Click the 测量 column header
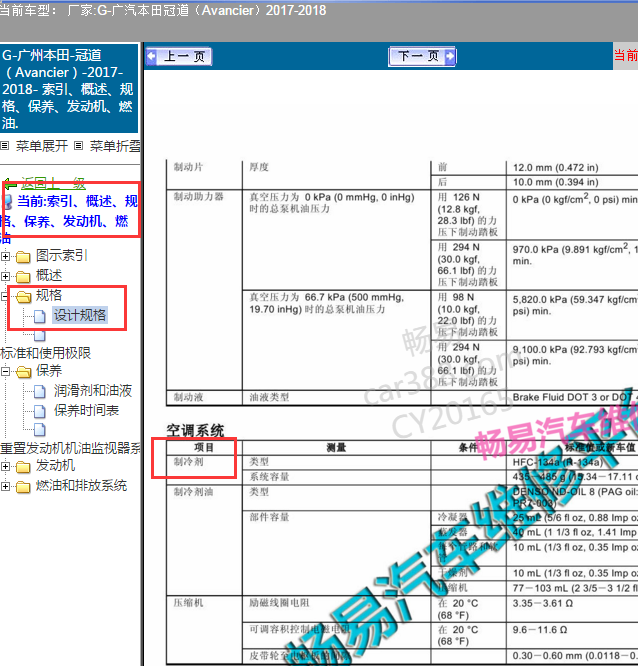Viewport: 638px width, 666px height. [336, 447]
